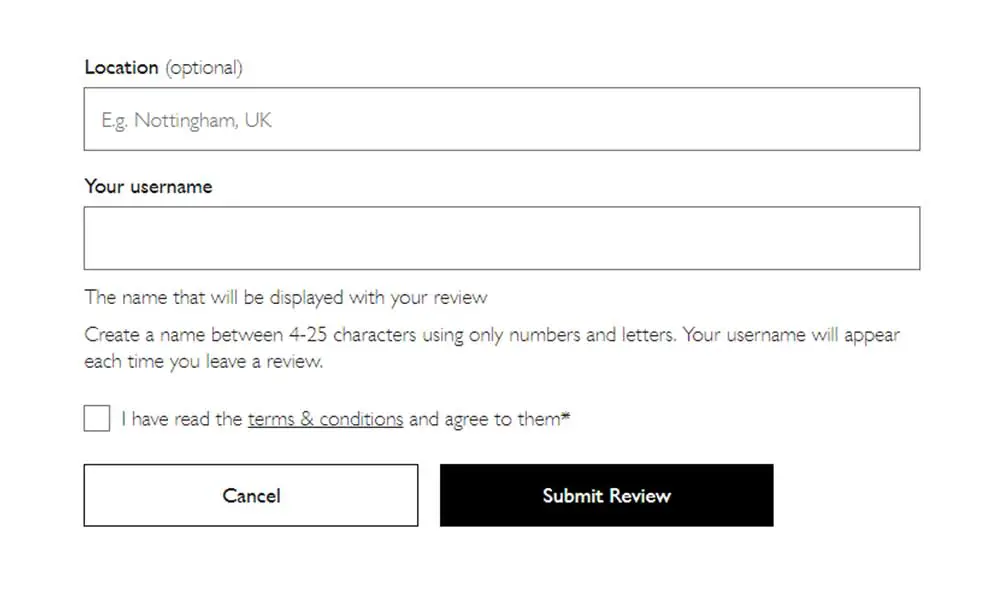Screen dimensions: 1000x600
Task: Click the 'with your review' words in hint
Action: [x=418, y=297]
